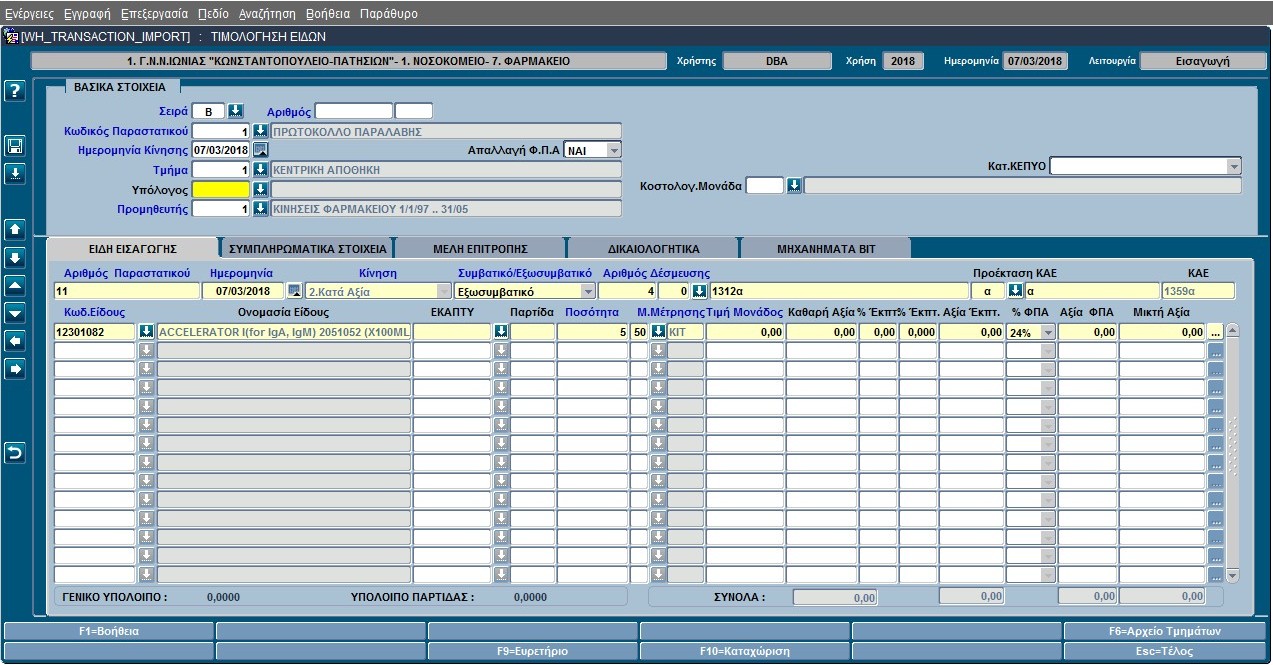Open lookup beside Αριθμός Δέσμευσης 1312α
The image size is (1273, 665).
699,291
